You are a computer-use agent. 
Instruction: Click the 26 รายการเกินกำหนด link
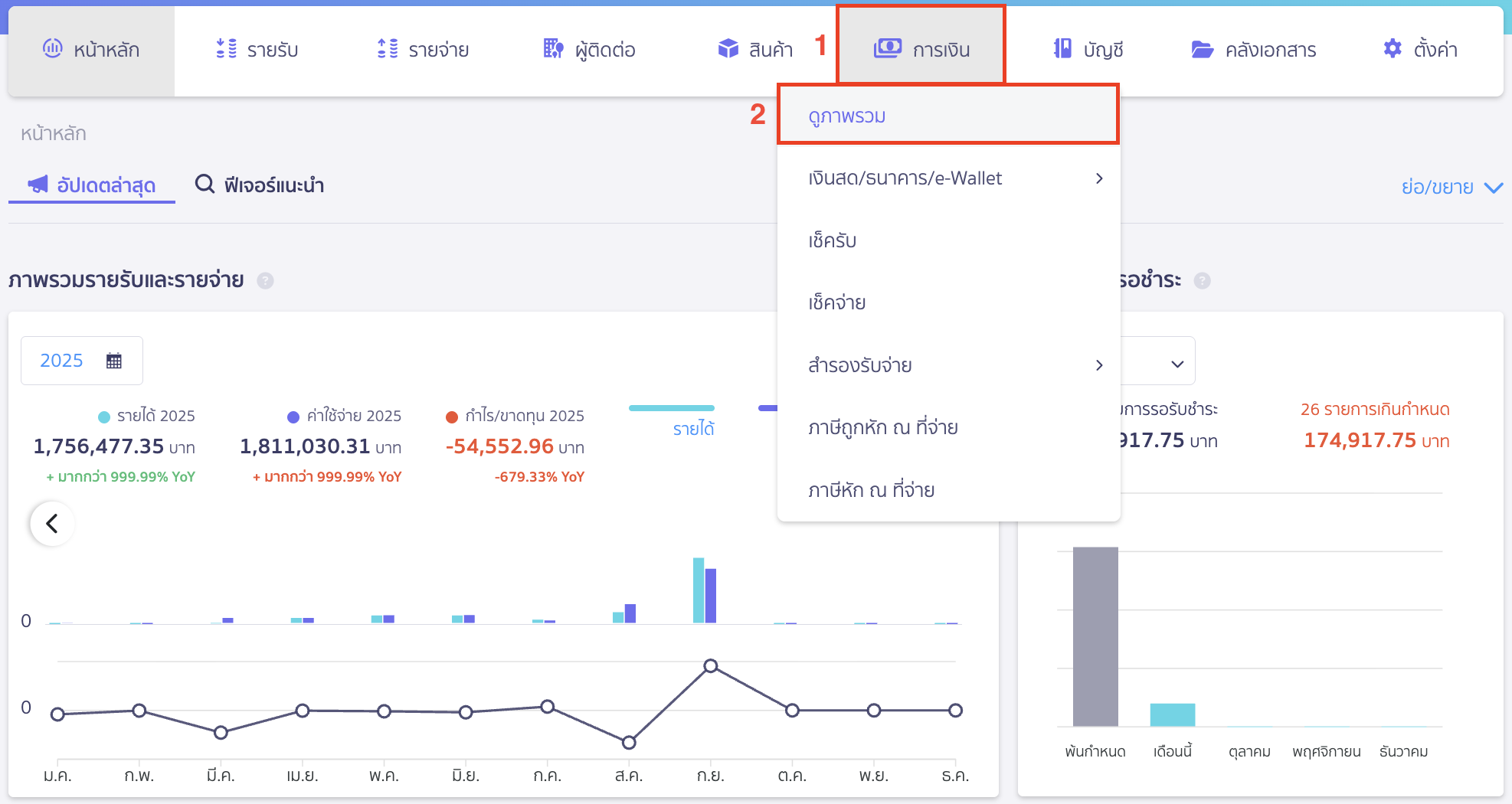[x=1375, y=410]
